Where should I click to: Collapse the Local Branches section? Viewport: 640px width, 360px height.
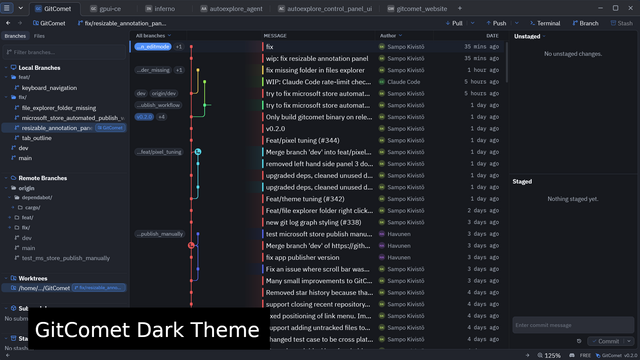(x=6, y=68)
